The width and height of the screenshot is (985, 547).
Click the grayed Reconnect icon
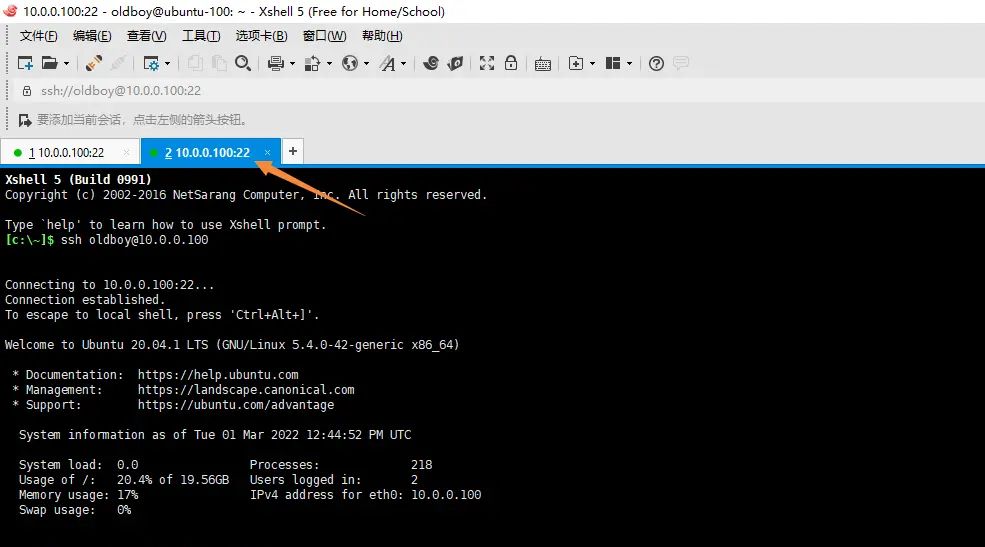(118, 63)
